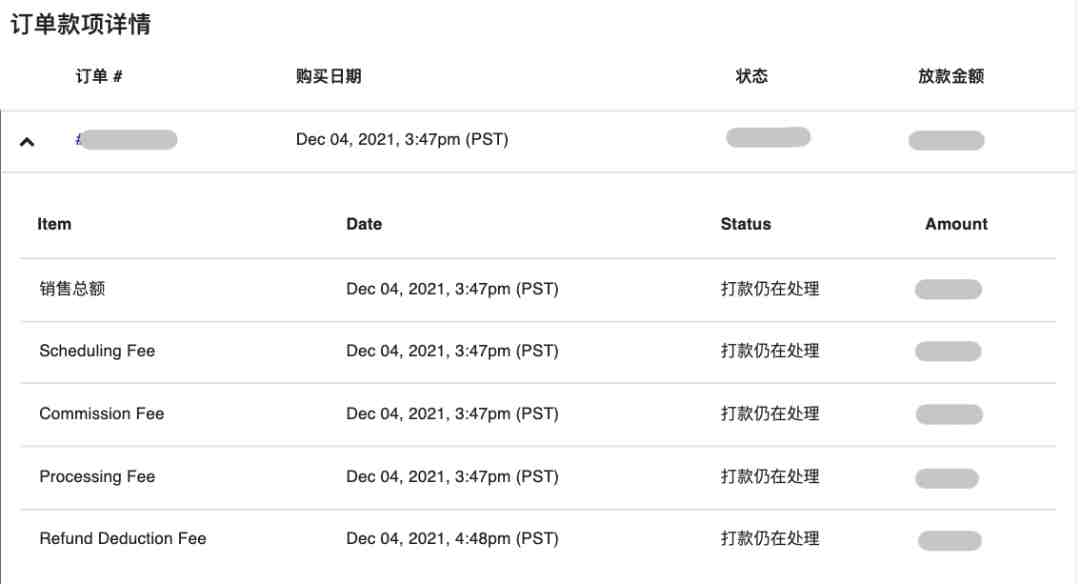Collapse the order row chevron
The height and width of the screenshot is (584, 1080).
(27, 143)
